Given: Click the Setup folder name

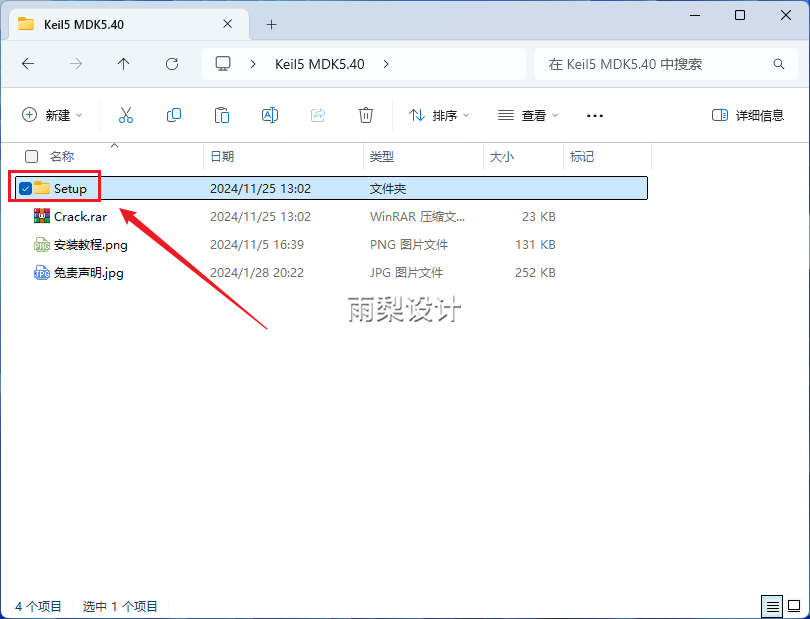Looking at the screenshot, I should pos(70,189).
